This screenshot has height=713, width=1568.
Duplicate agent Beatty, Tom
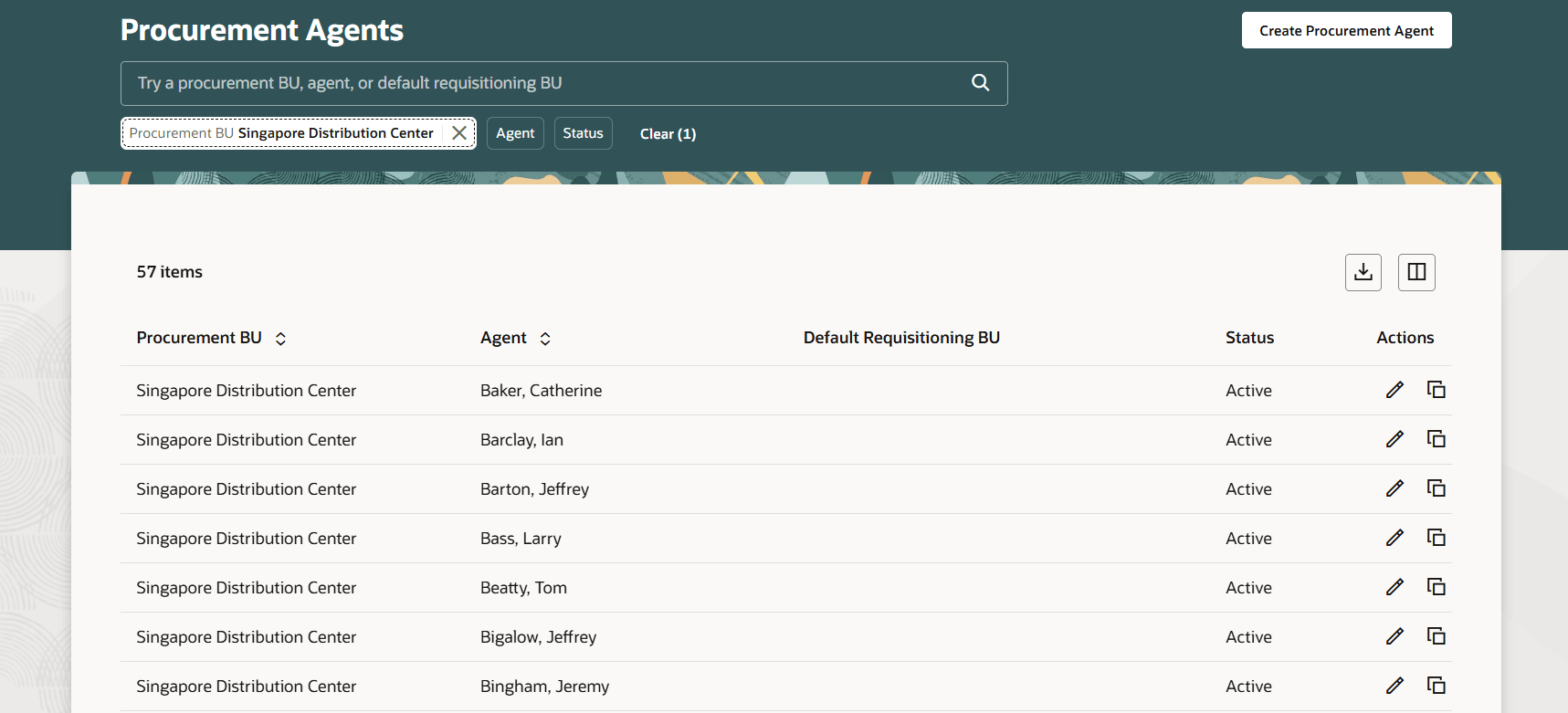[x=1436, y=587]
